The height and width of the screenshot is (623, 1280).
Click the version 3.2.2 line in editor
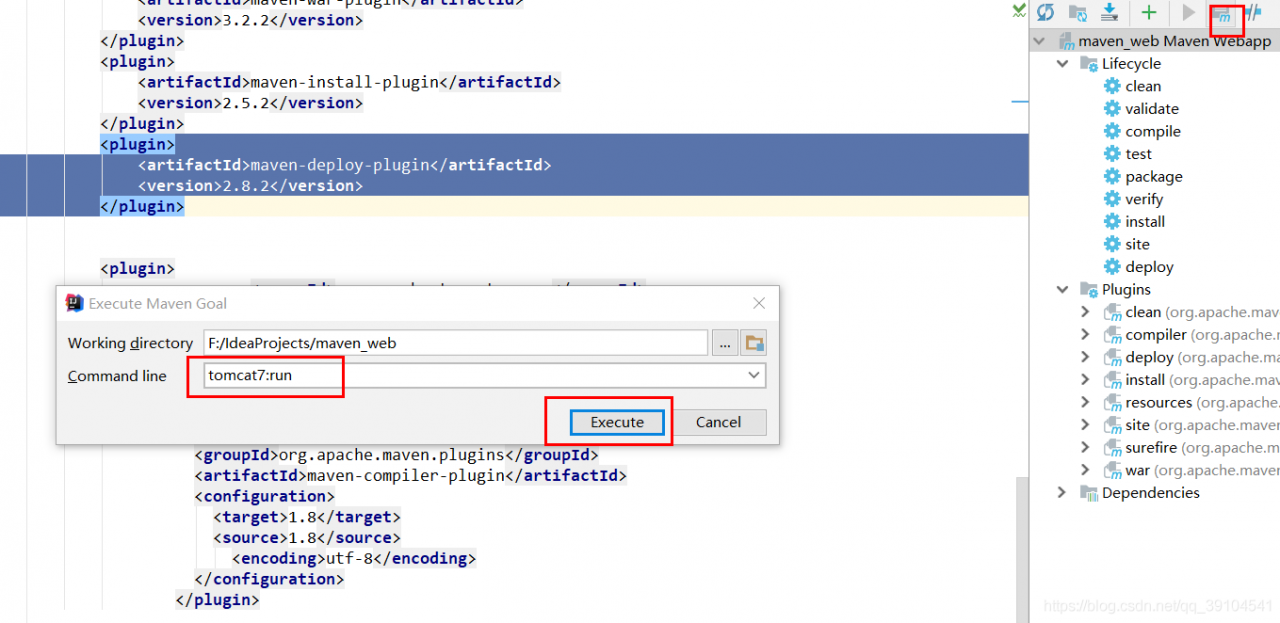point(250,20)
